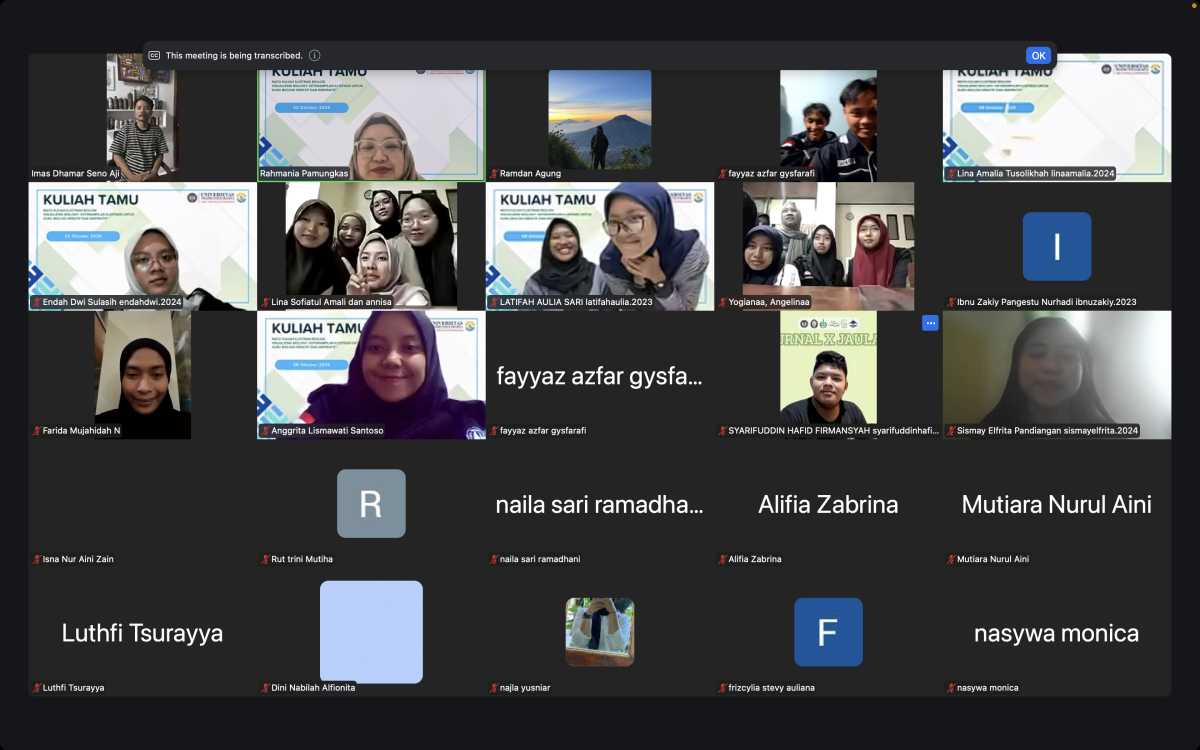Screen dimensions: 1200x750
Task: Click the Anggrita Lismawati Santoso name label
Action: pyautogui.click(x=327, y=431)
